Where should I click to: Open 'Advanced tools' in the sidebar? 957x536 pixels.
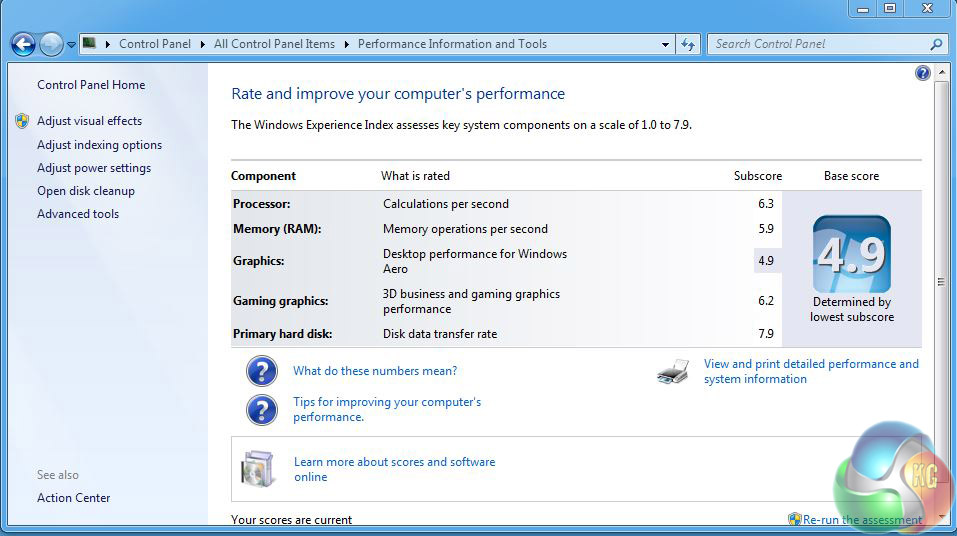coord(78,214)
